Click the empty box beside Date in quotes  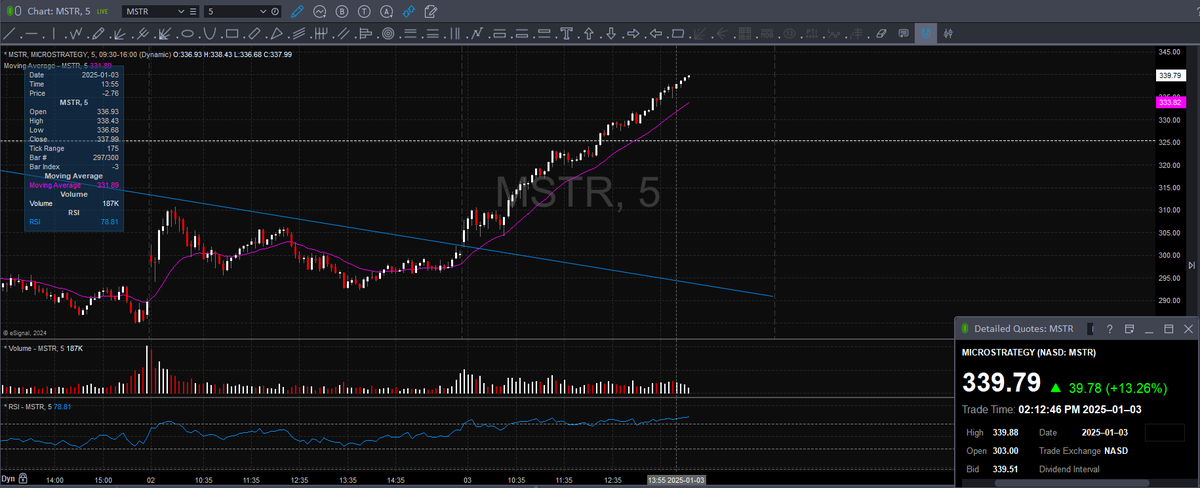point(1165,432)
